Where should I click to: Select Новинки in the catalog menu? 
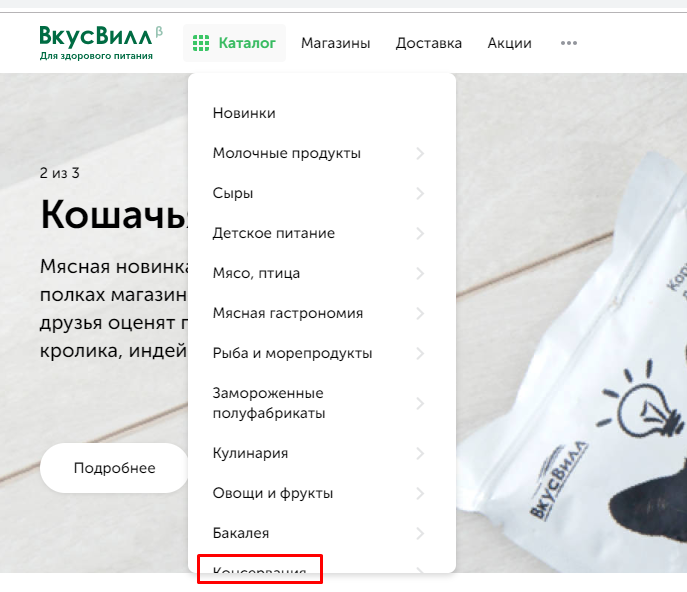point(244,113)
